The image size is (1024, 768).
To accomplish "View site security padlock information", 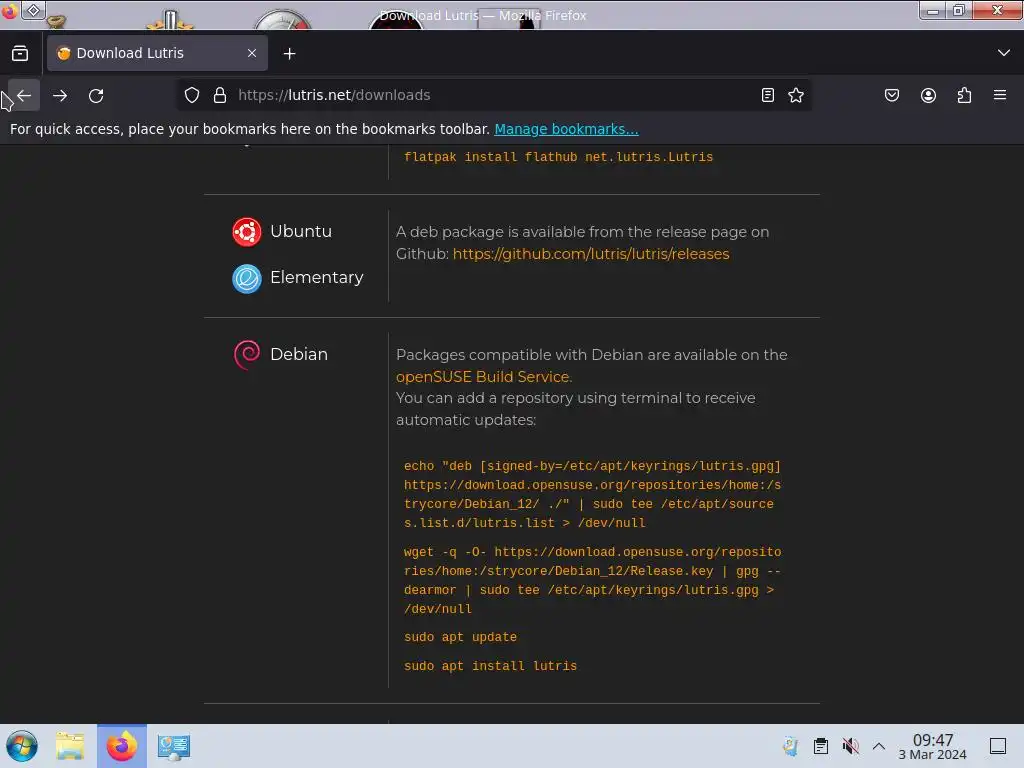I will click(220, 95).
